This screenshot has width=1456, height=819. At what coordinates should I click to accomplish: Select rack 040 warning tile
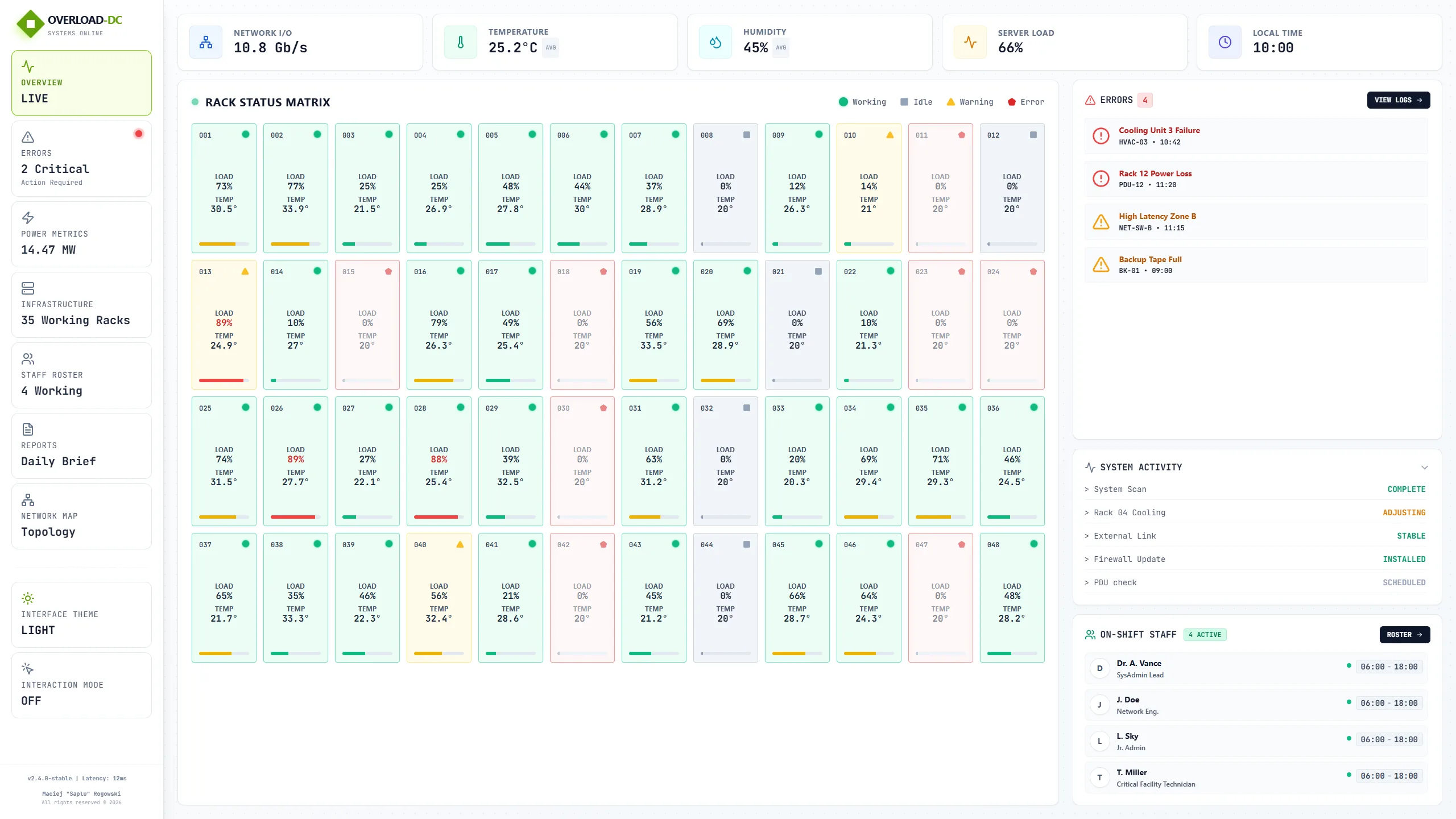[439, 598]
